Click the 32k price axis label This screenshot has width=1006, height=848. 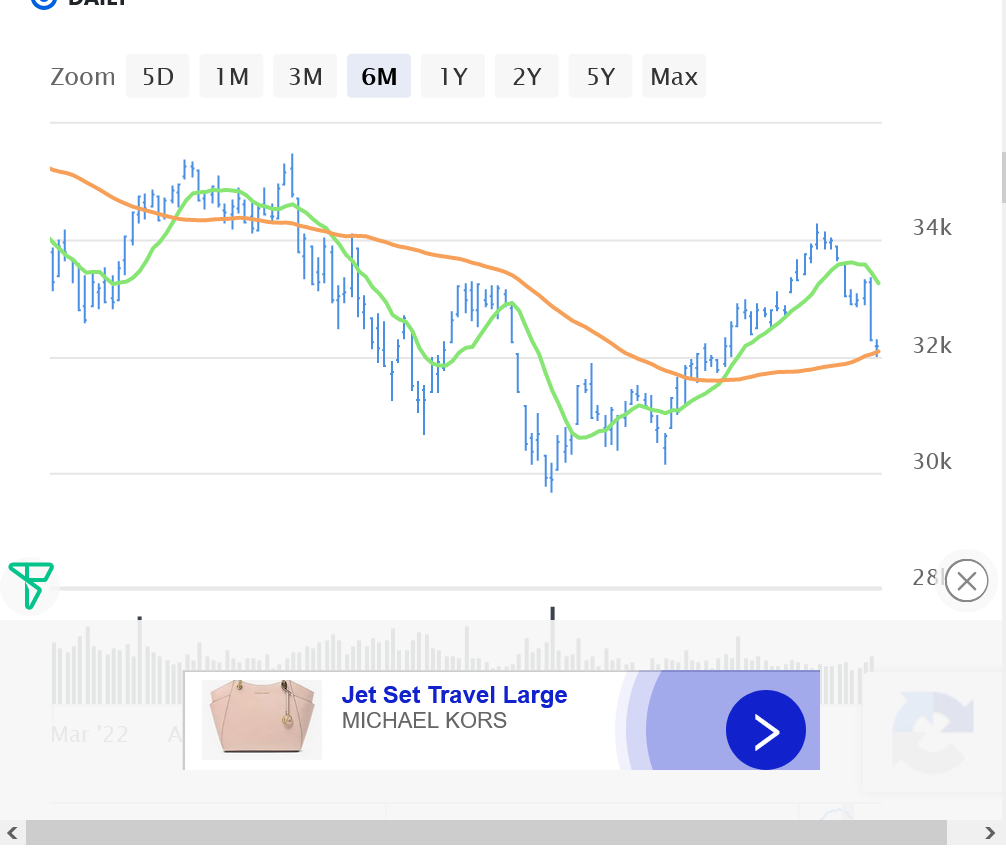[x=932, y=346]
